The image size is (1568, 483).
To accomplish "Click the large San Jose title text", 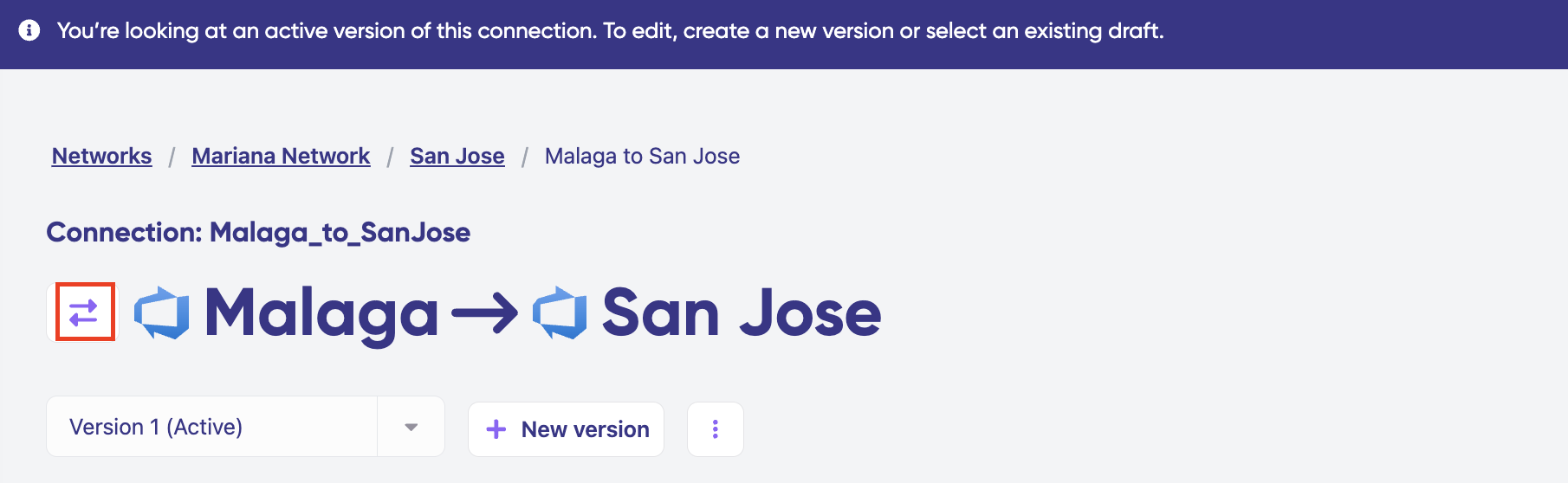I will 742,313.
